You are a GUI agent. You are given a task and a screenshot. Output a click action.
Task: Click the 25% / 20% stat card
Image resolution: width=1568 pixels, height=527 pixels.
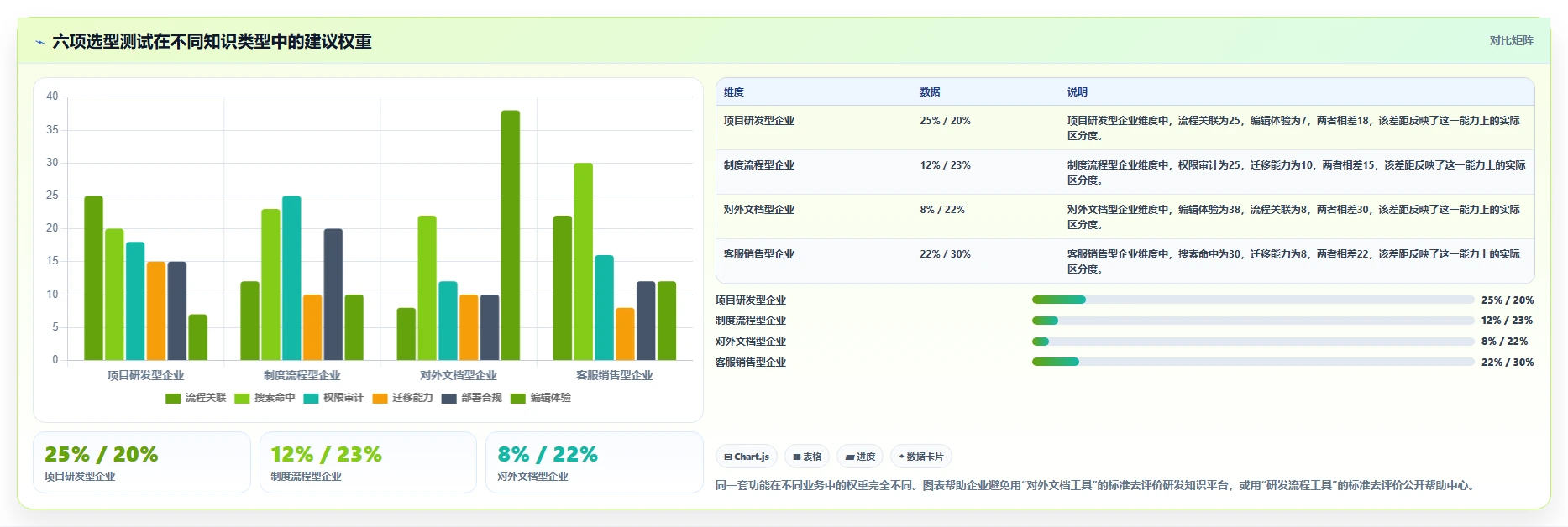(x=142, y=462)
